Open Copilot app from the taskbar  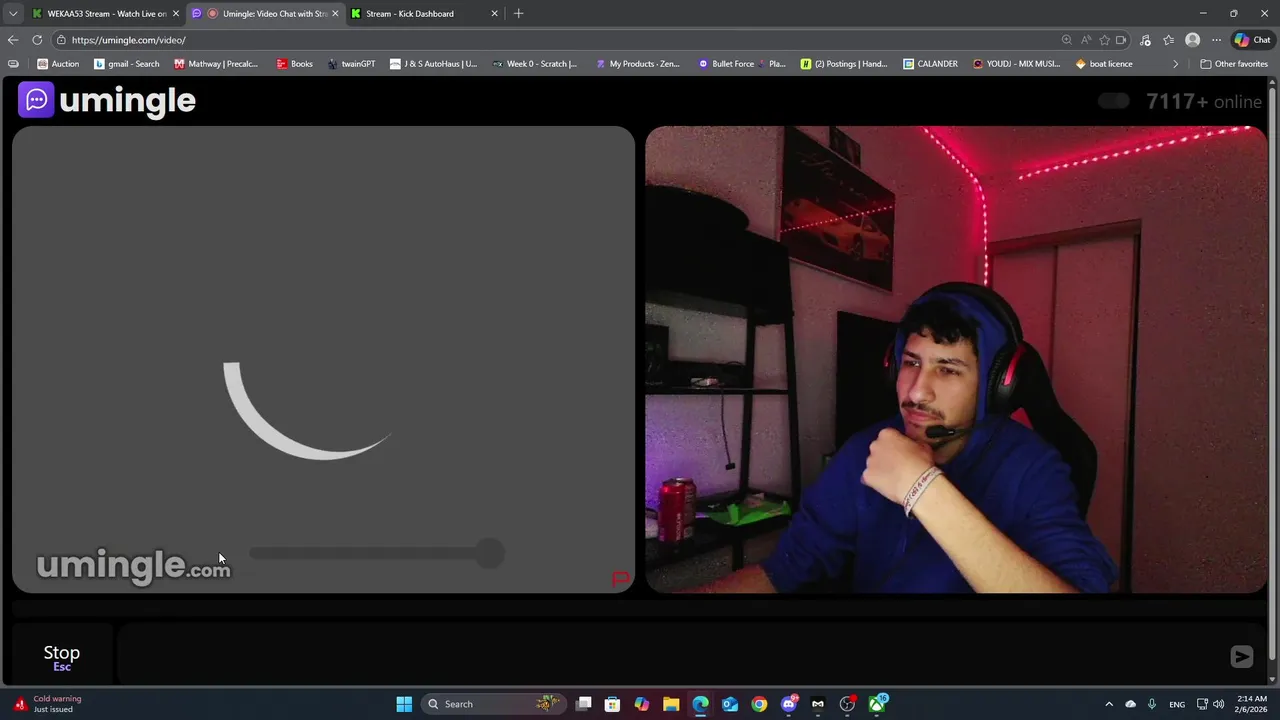642,704
